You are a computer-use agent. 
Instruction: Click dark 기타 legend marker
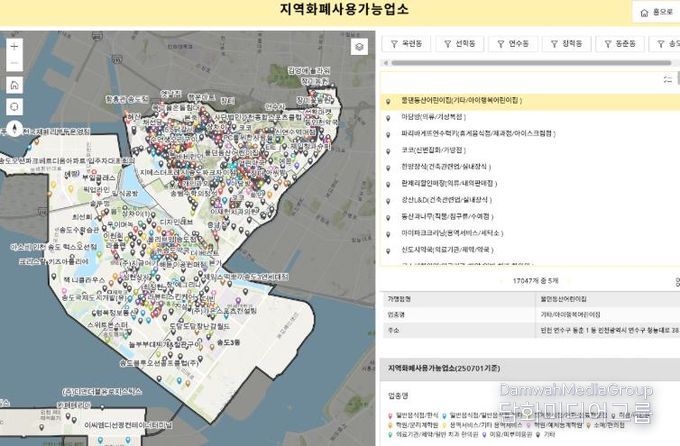coord(539,434)
